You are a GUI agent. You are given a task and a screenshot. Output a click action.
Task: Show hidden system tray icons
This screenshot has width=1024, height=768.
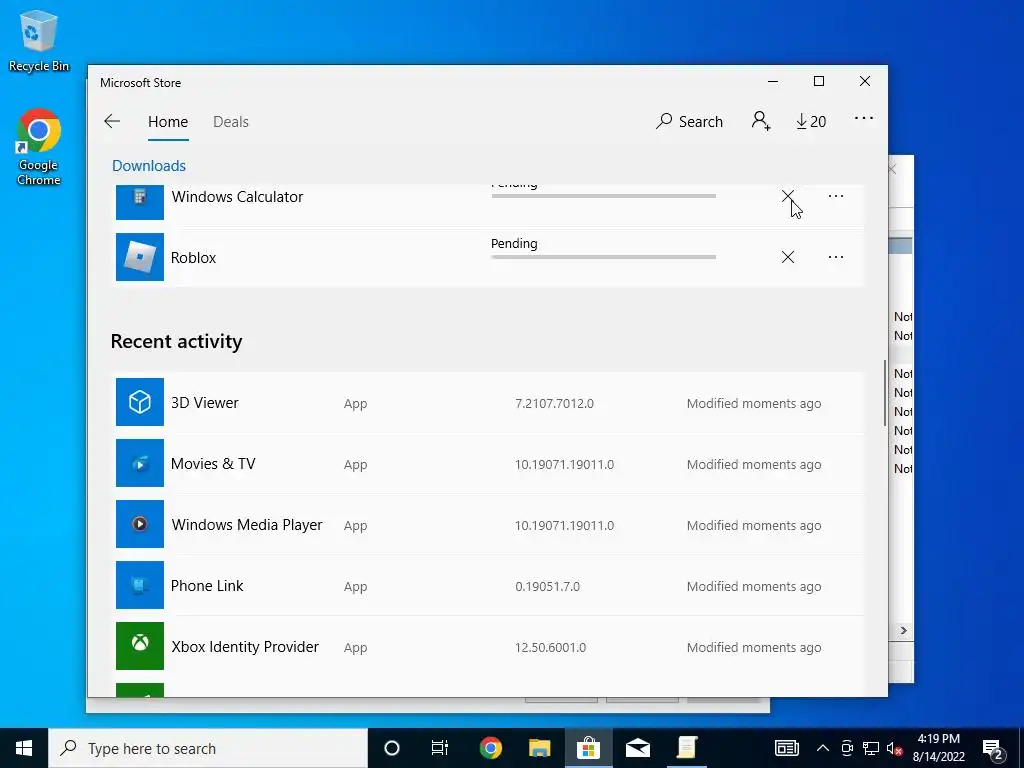tap(823, 748)
